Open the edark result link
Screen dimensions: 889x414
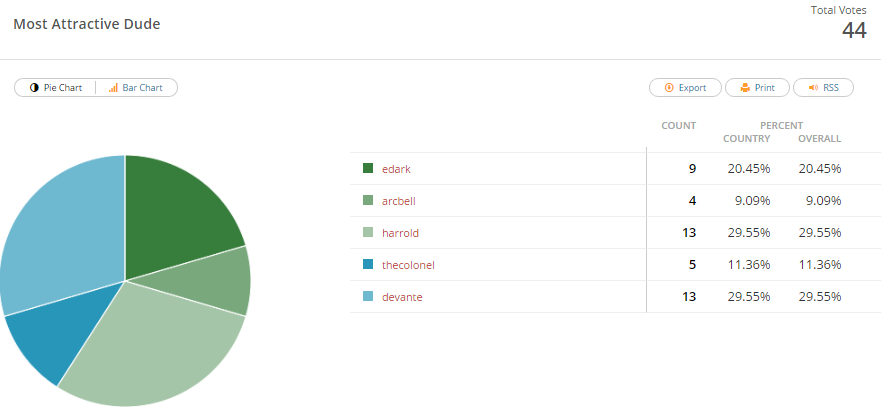396,169
